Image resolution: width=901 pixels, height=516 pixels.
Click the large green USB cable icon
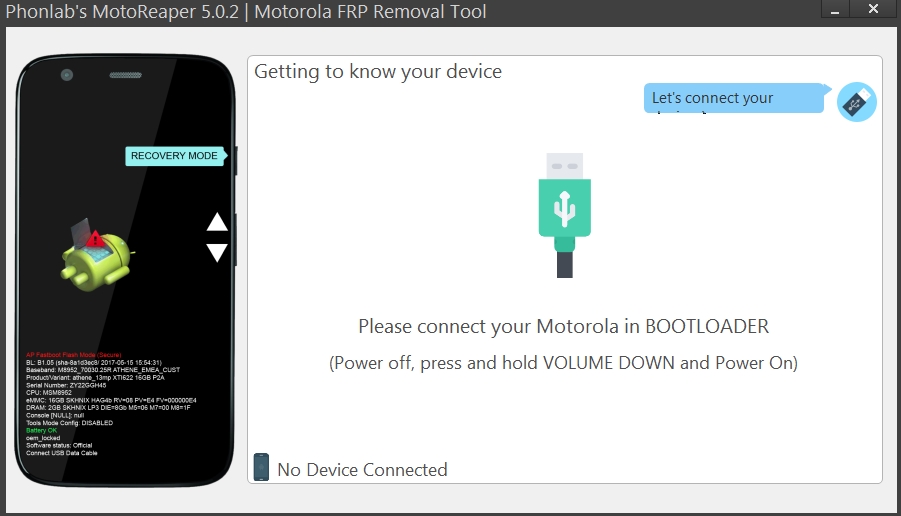(x=564, y=215)
